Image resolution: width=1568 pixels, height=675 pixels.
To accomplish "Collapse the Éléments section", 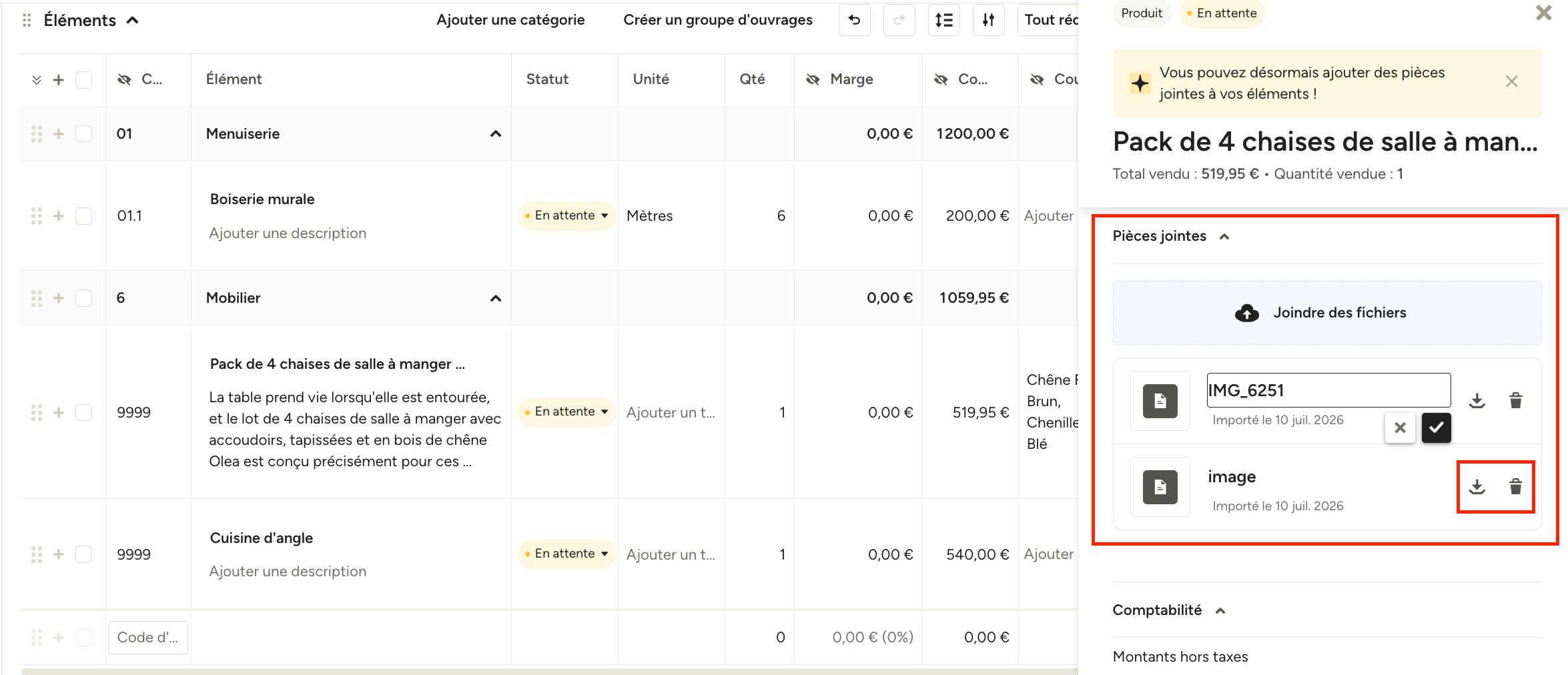I will point(133,21).
